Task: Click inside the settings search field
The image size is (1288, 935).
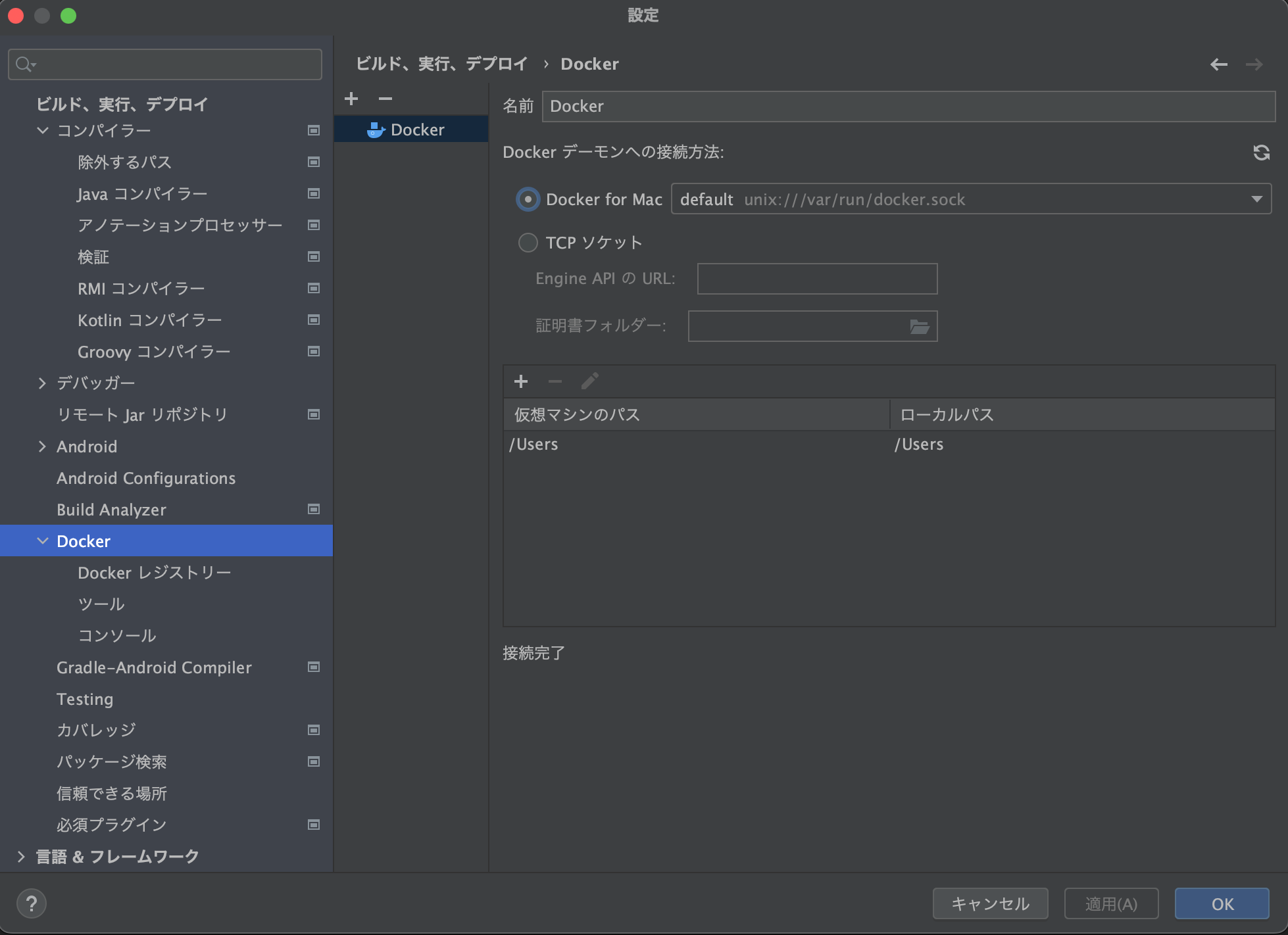Action: [x=164, y=64]
